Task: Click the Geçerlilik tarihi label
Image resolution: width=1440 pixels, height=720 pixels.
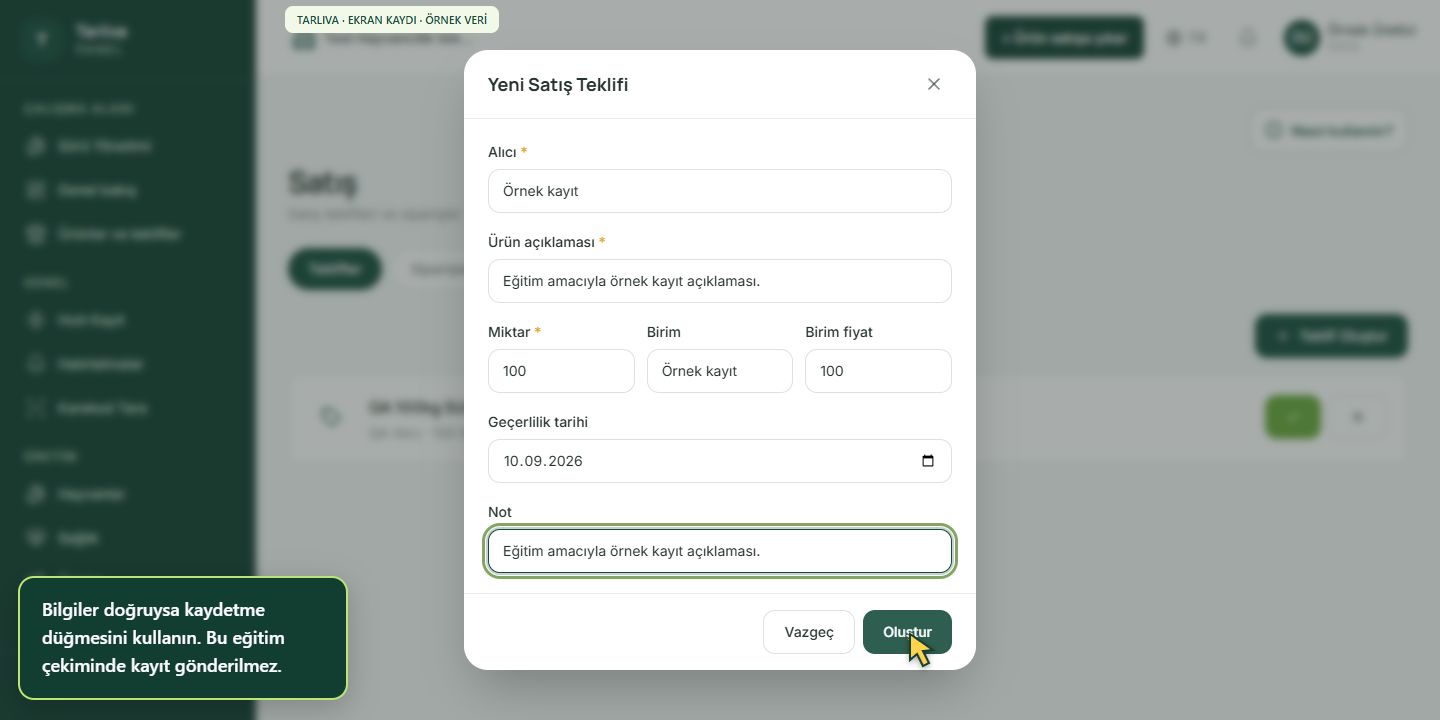Action: (538, 422)
